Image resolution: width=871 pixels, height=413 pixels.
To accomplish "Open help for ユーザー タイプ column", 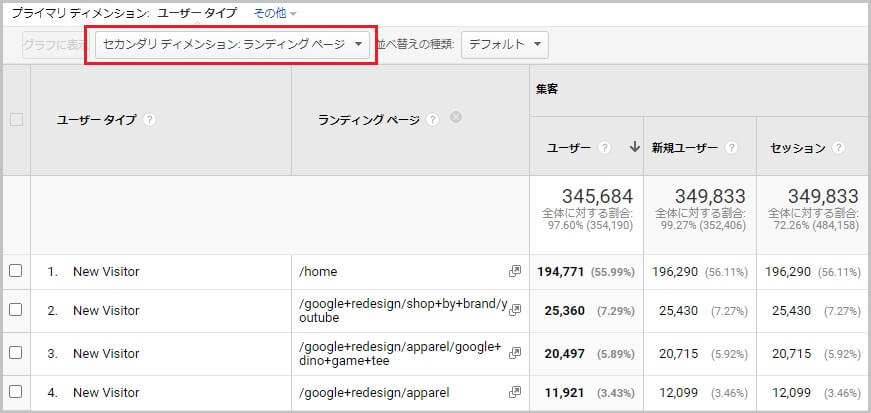I will pyautogui.click(x=149, y=120).
